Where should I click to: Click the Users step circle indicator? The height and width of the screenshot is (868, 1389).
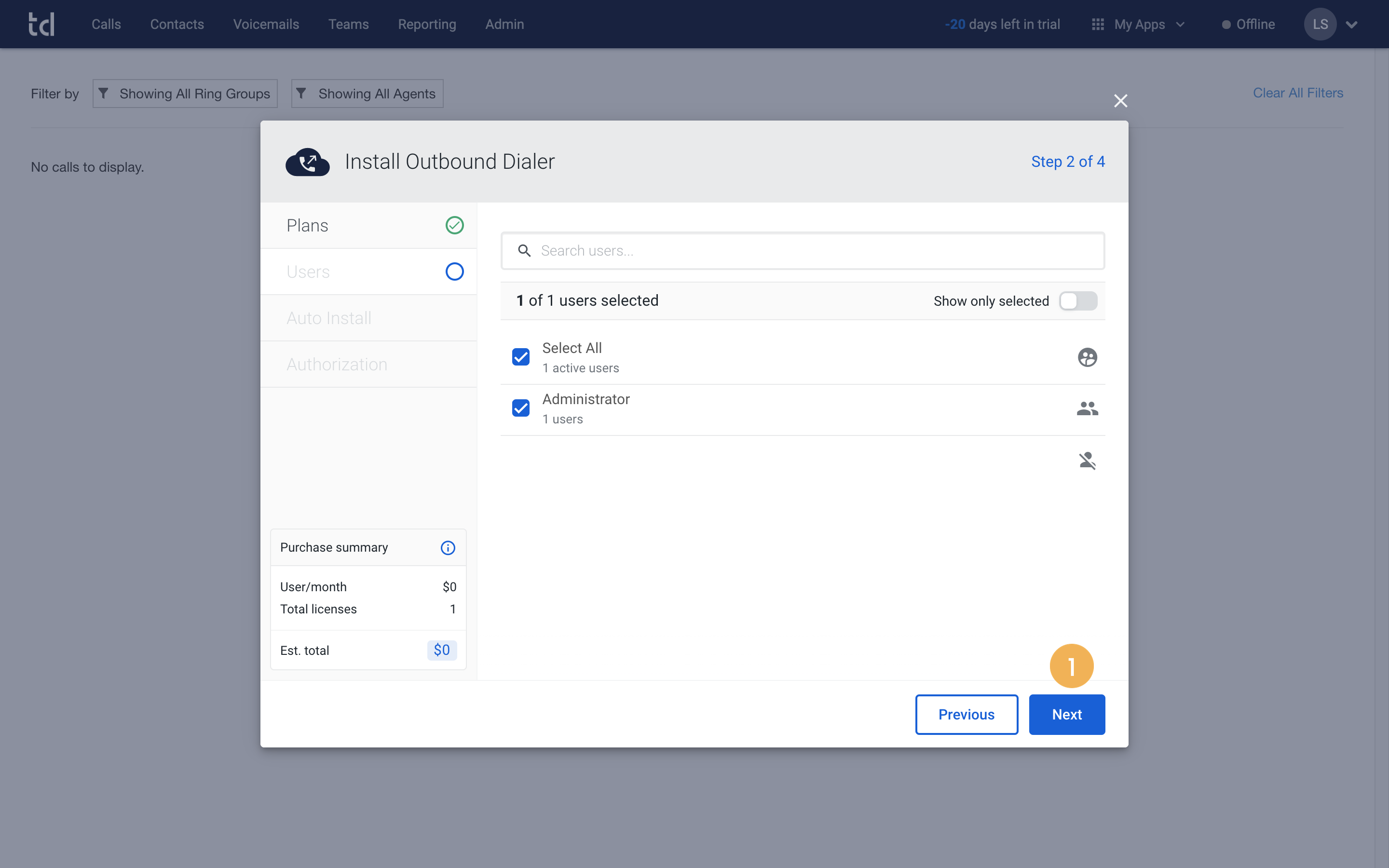[455, 271]
